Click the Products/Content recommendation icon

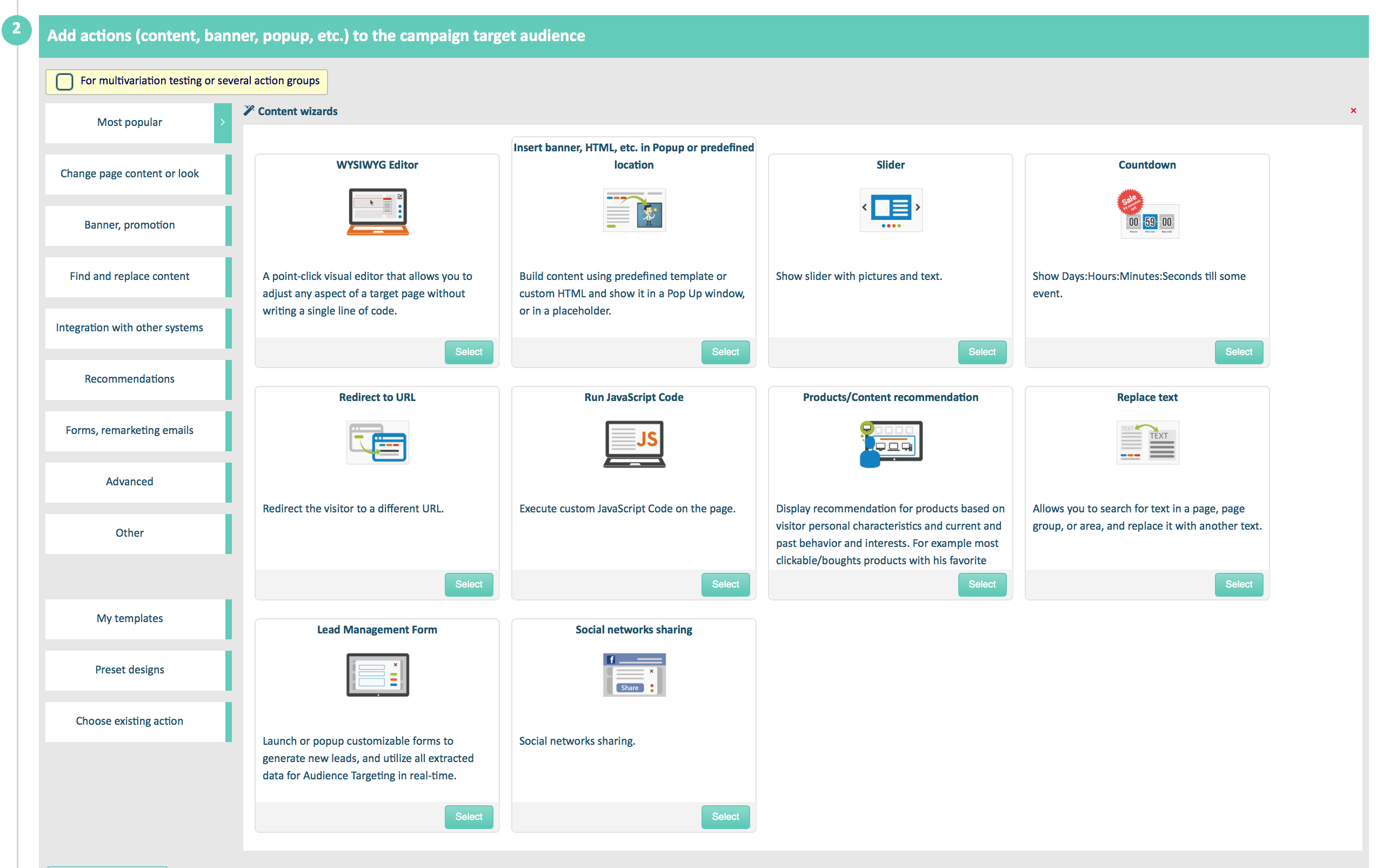coord(890,443)
